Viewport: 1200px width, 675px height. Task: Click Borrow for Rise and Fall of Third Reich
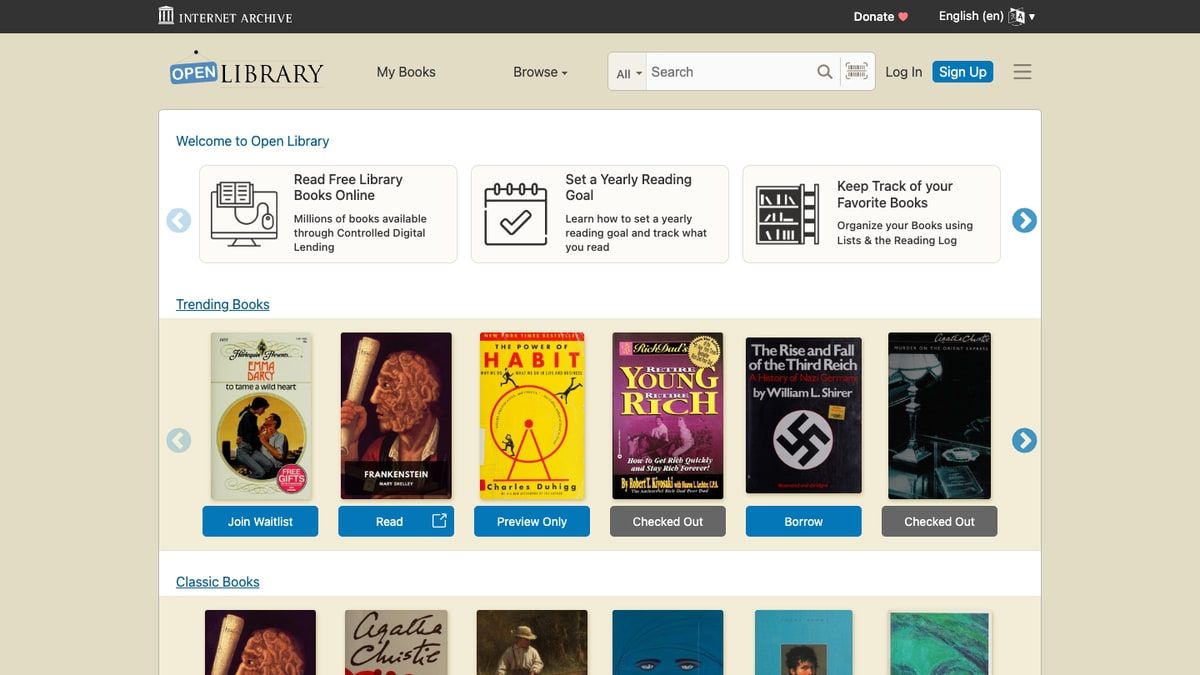pyautogui.click(x=803, y=521)
